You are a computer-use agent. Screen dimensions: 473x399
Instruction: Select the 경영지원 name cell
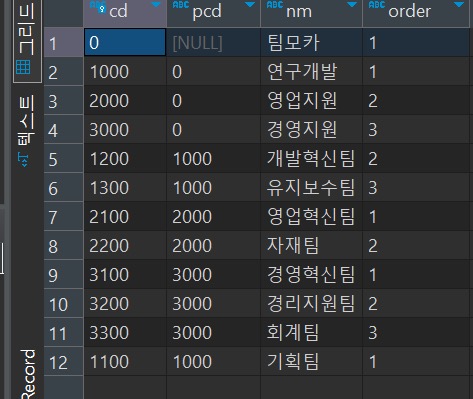(311, 129)
